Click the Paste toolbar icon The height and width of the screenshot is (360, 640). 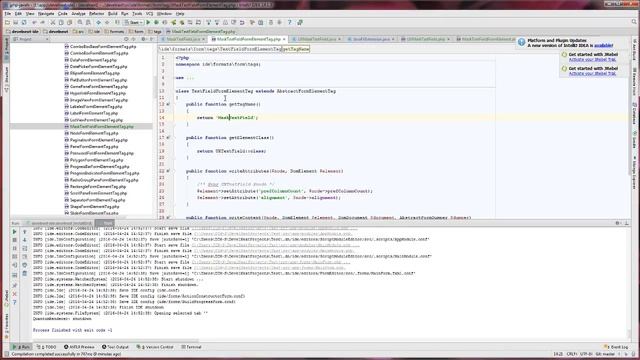pyautogui.click(x=69, y=22)
